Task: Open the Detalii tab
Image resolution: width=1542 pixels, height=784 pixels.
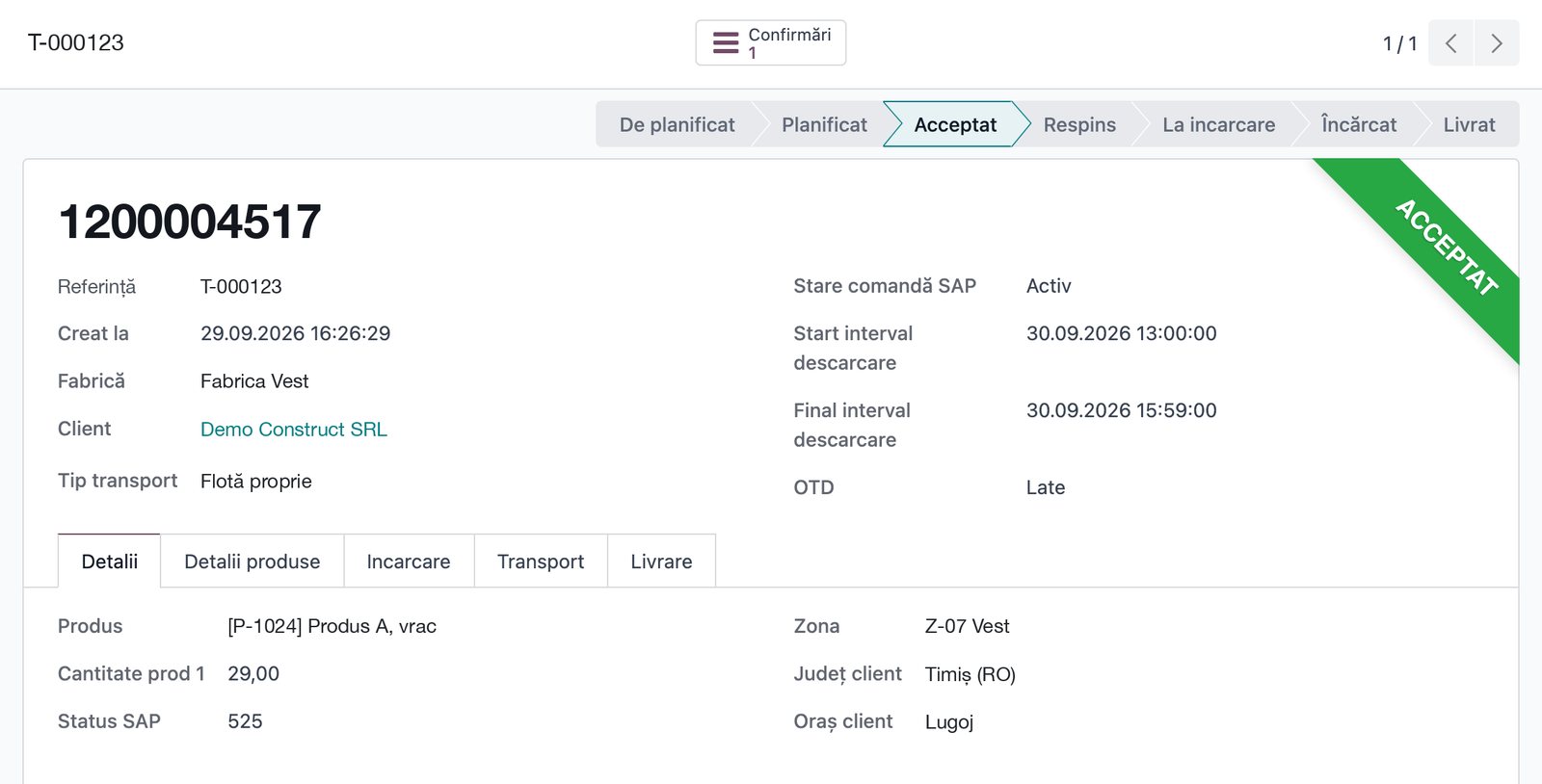Action: click(110, 562)
